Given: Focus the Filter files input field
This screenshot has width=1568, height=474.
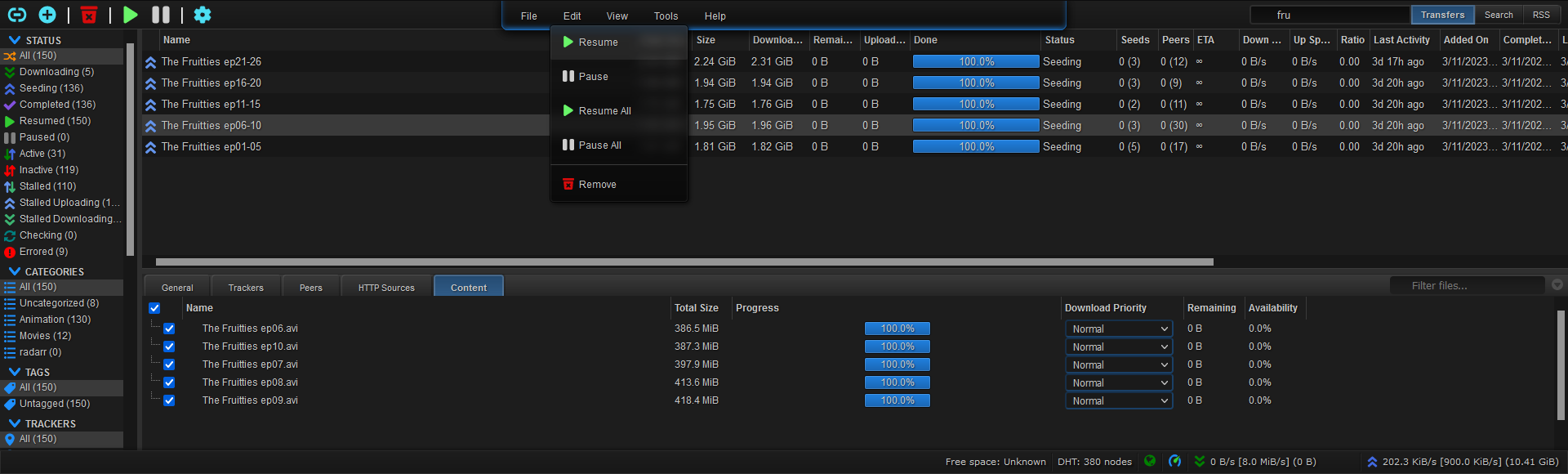Looking at the screenshot, I should coord(1468,285).
